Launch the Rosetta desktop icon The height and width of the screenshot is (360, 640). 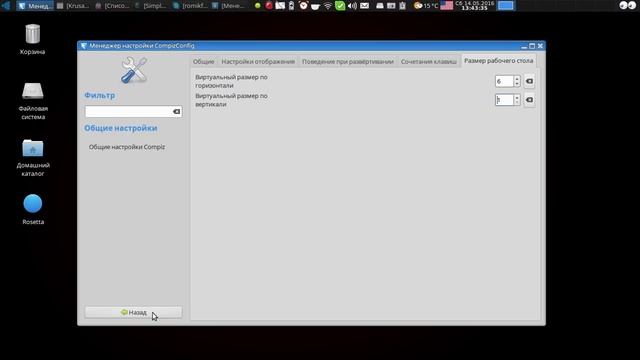(x=33, y=204)
